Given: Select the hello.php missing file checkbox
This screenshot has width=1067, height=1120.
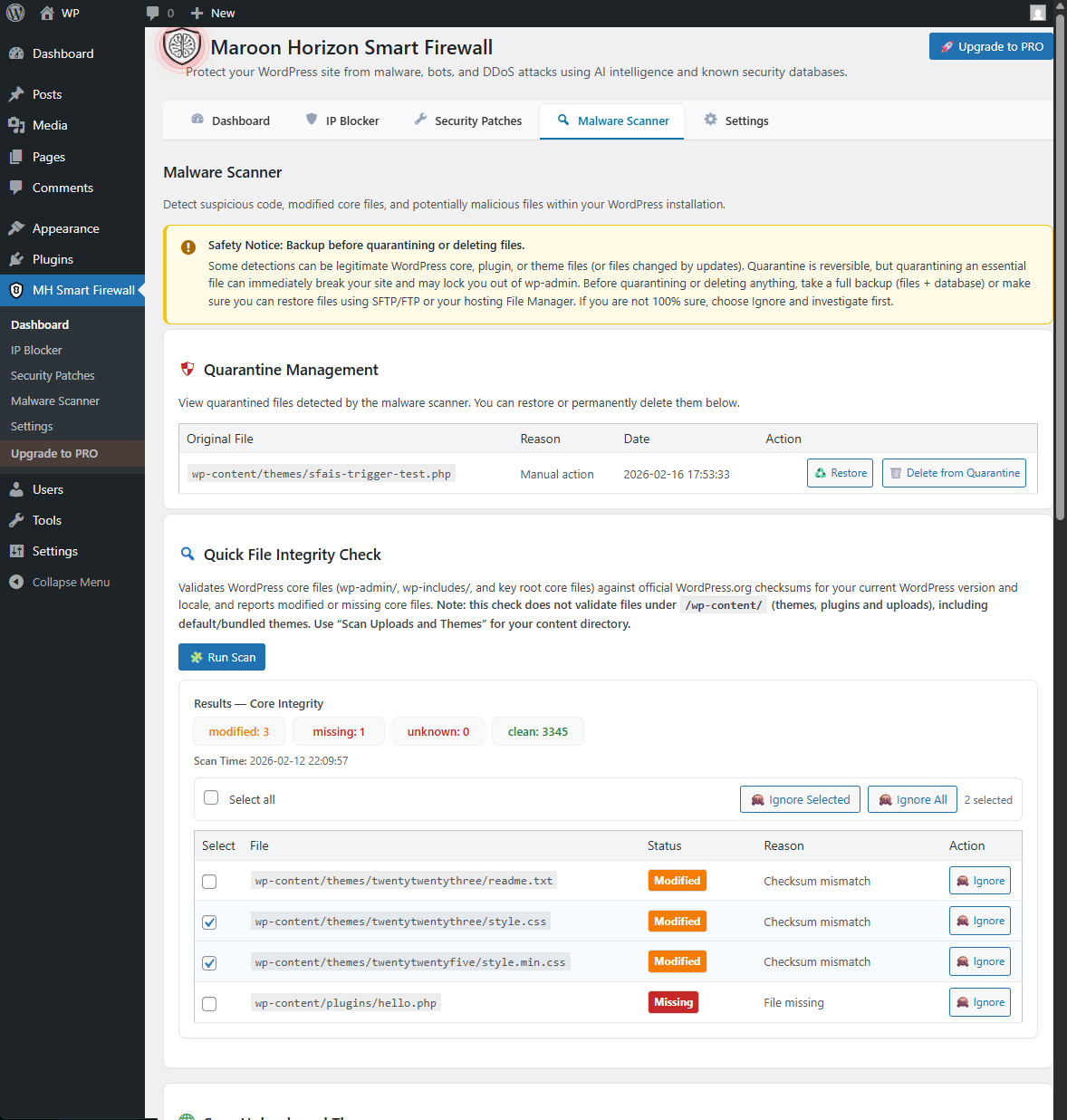Looking at the screenshot, I should (x=209, y=1003).
